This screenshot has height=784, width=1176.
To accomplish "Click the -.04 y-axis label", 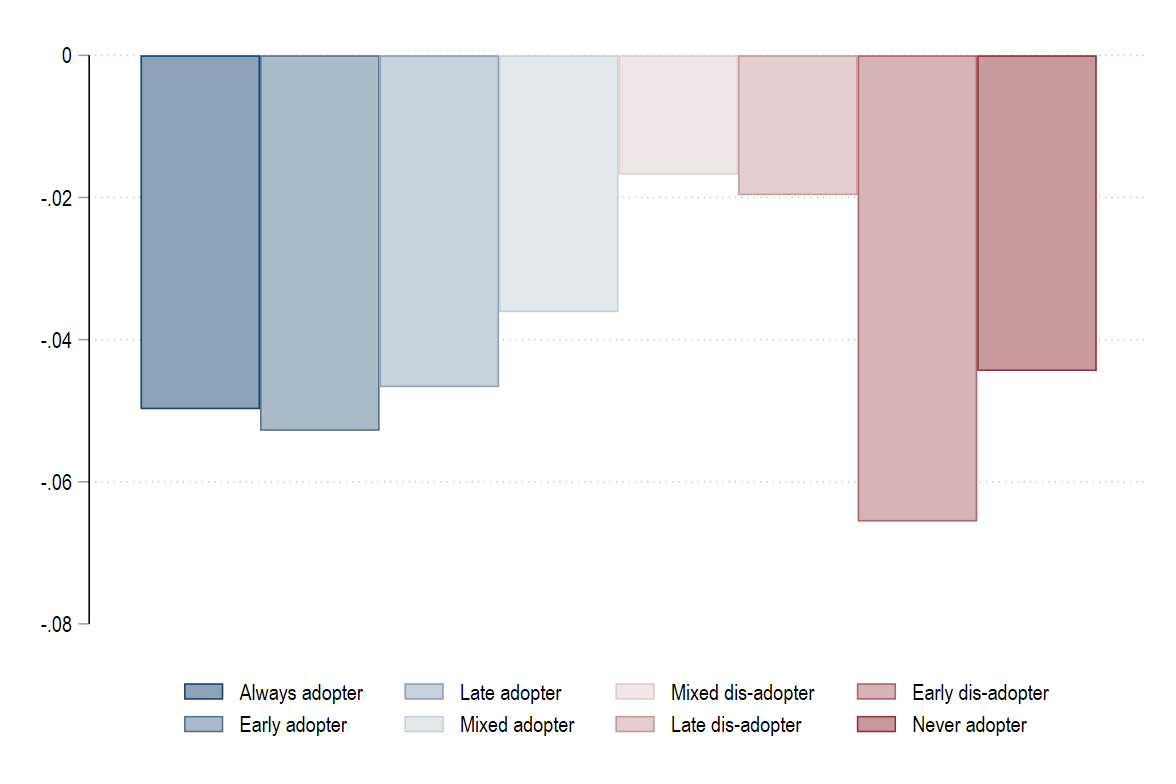I will tap(56, 341).
